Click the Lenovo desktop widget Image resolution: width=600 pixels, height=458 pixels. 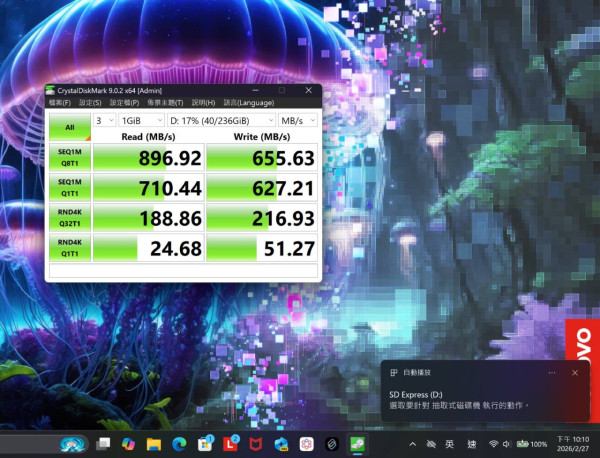[x=582, y=340]
